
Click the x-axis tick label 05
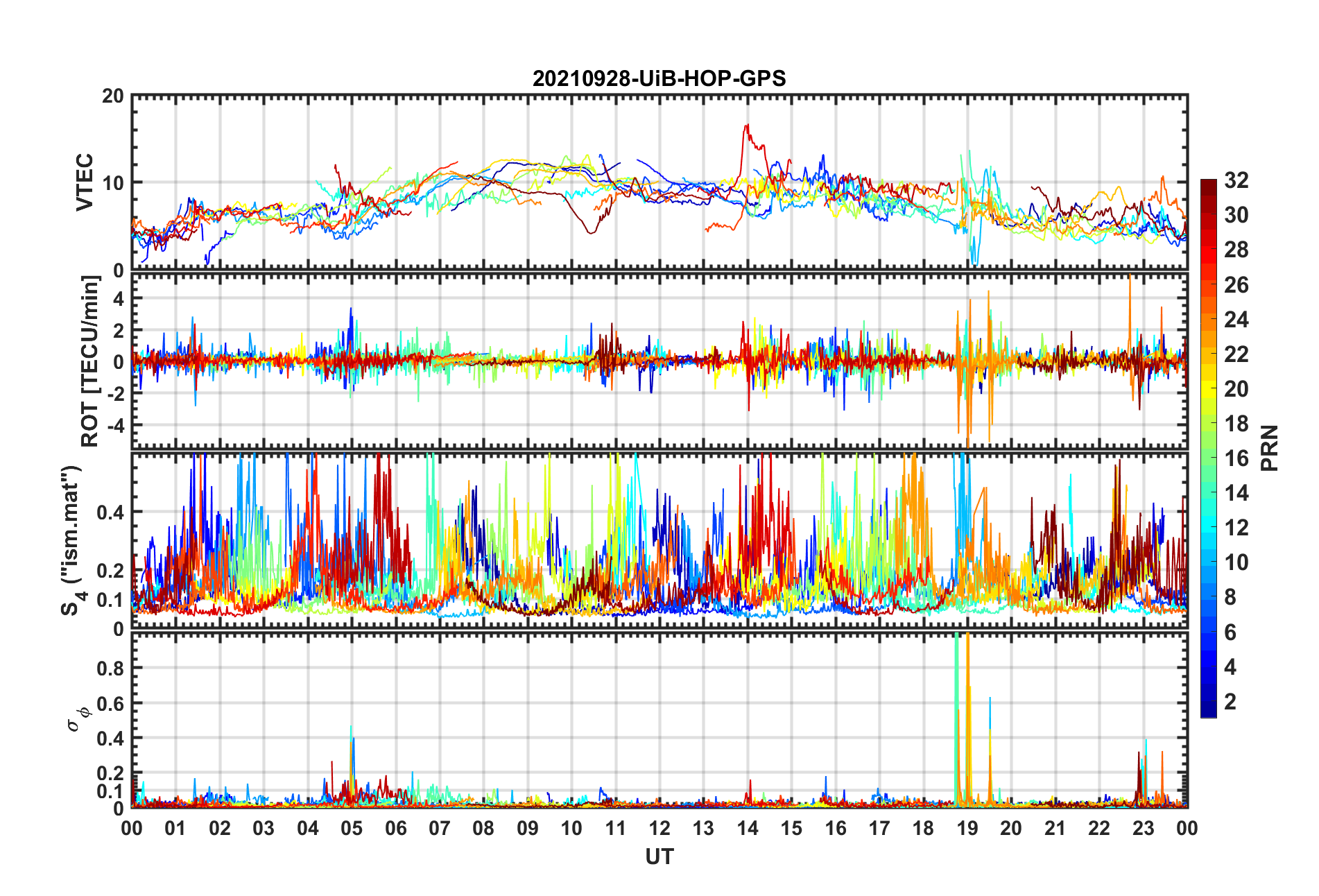[x=352, y=828]
